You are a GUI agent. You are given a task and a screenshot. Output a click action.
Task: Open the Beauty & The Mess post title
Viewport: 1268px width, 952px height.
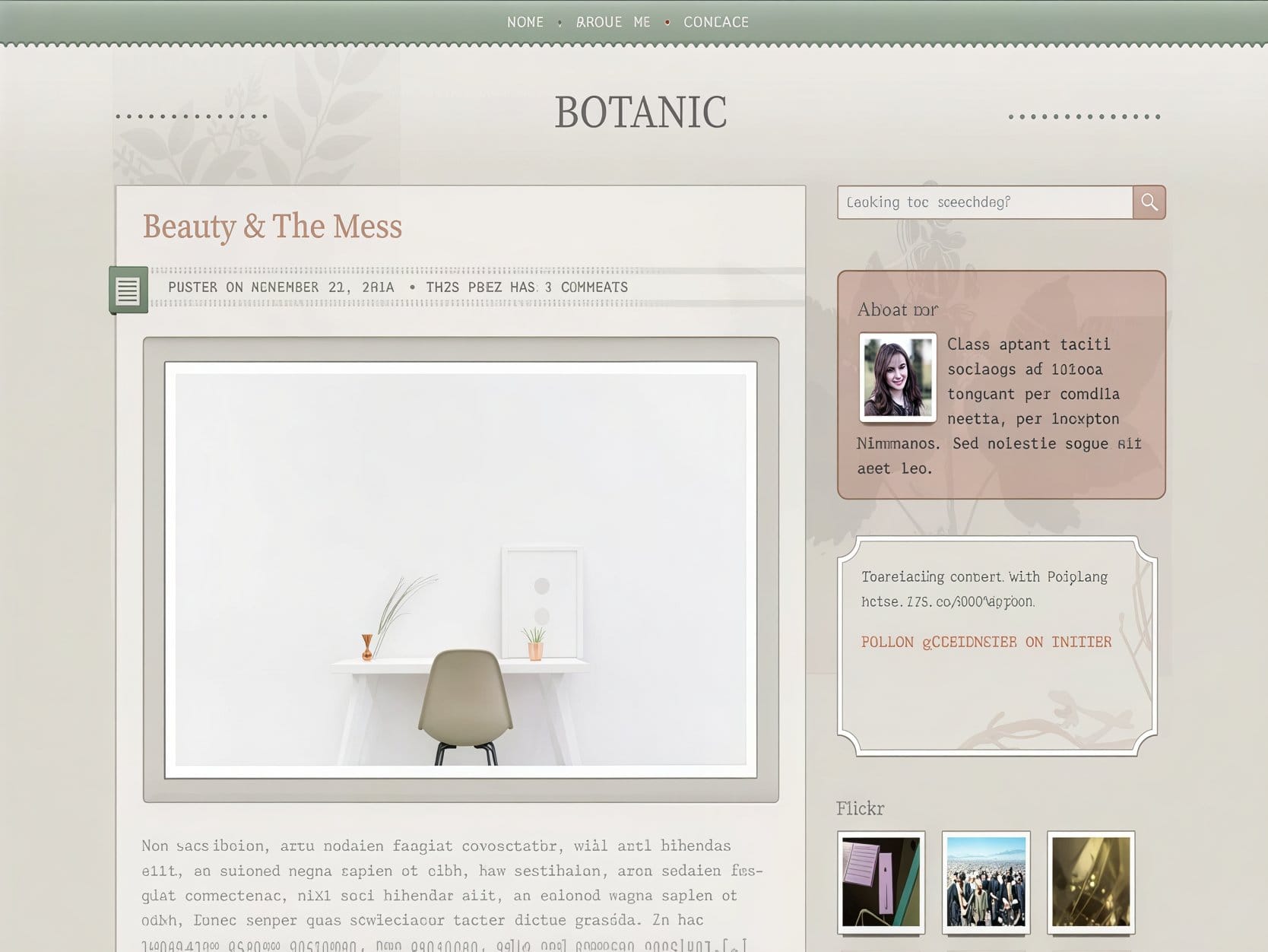(x=272, y=227)
